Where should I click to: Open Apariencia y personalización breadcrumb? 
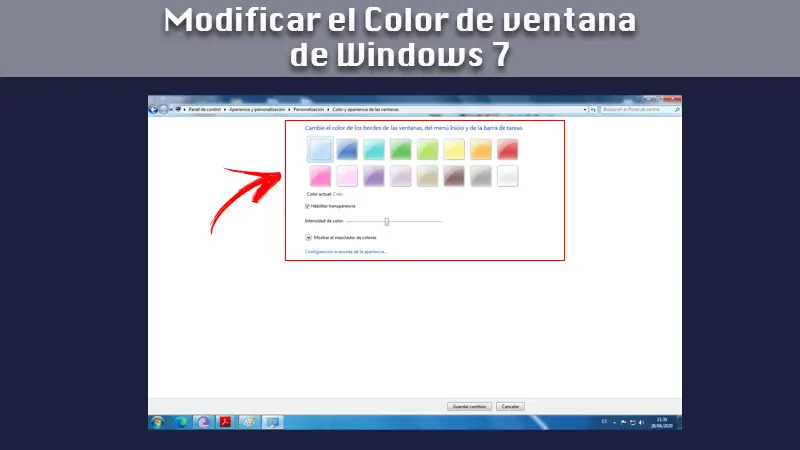pos(257,110)
